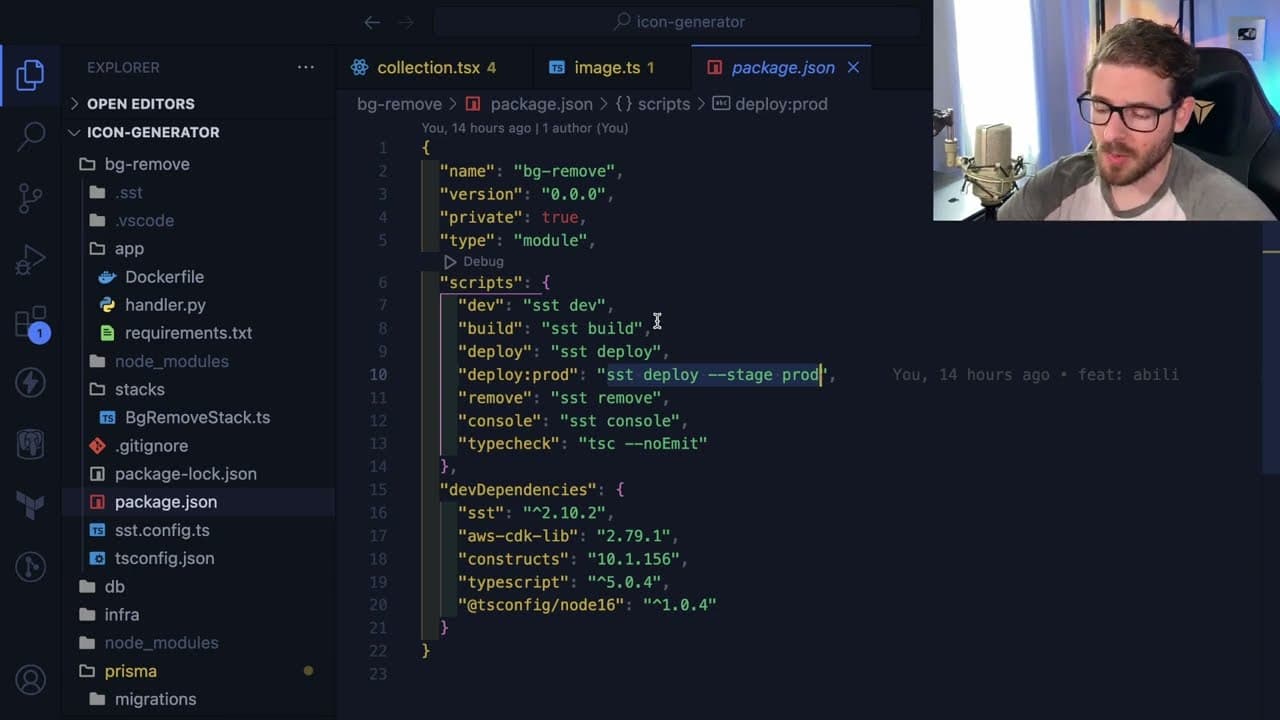Open the Terraform extension icon

[x=30, y=505]
